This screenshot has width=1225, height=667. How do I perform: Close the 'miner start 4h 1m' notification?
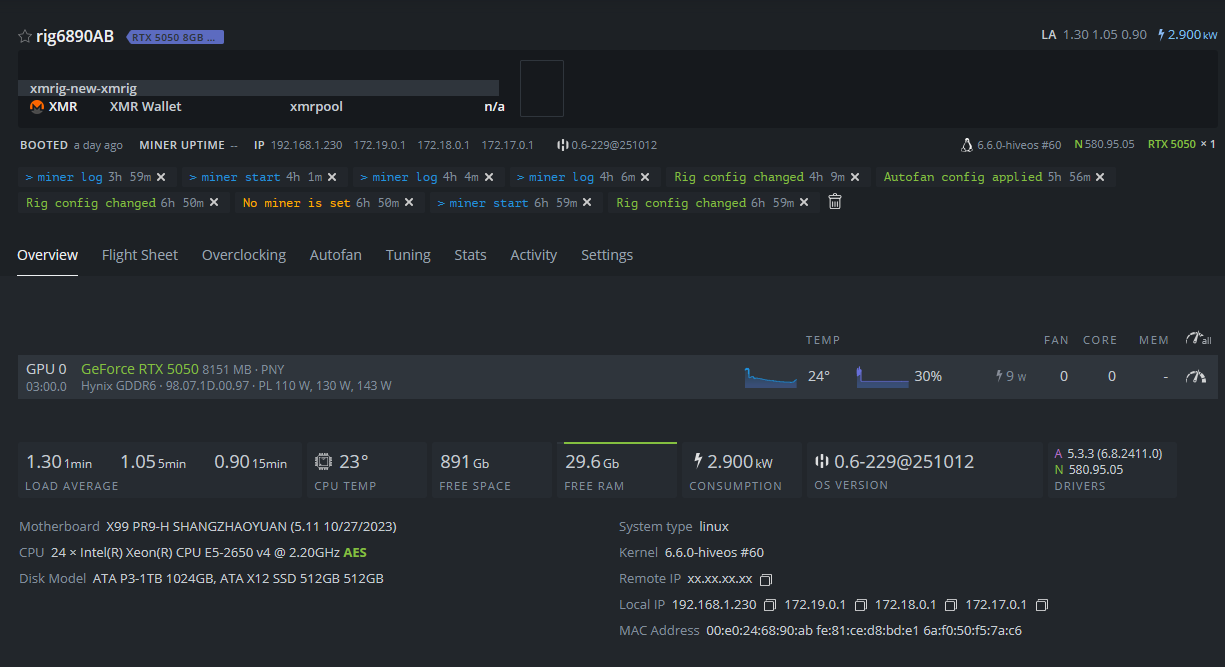click(332, 177)
